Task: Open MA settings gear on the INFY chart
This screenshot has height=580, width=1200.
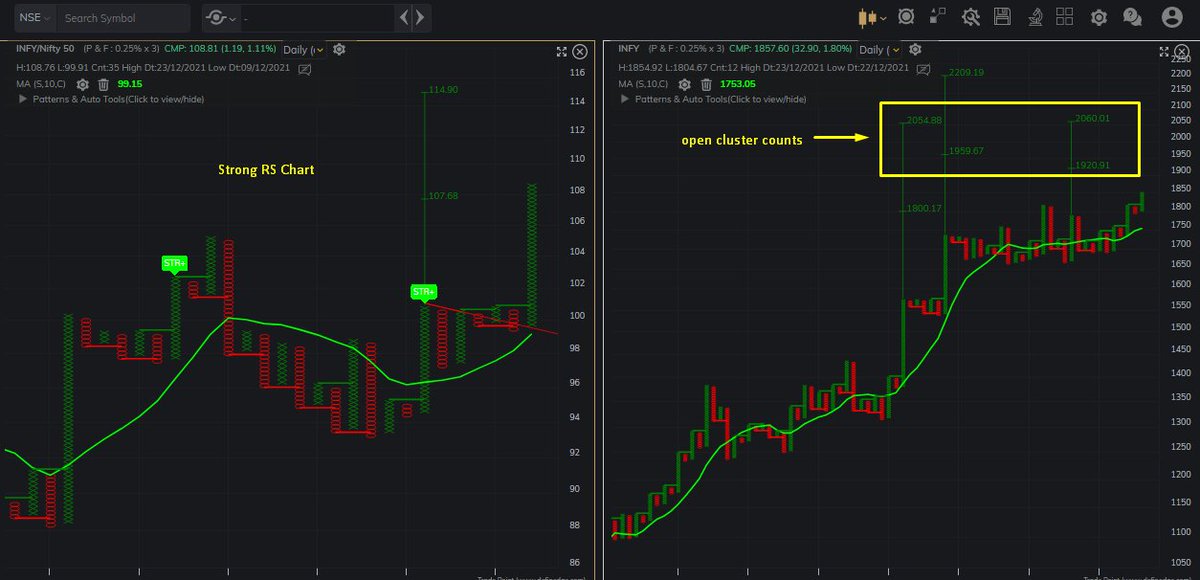Action: tap(686, 85)
